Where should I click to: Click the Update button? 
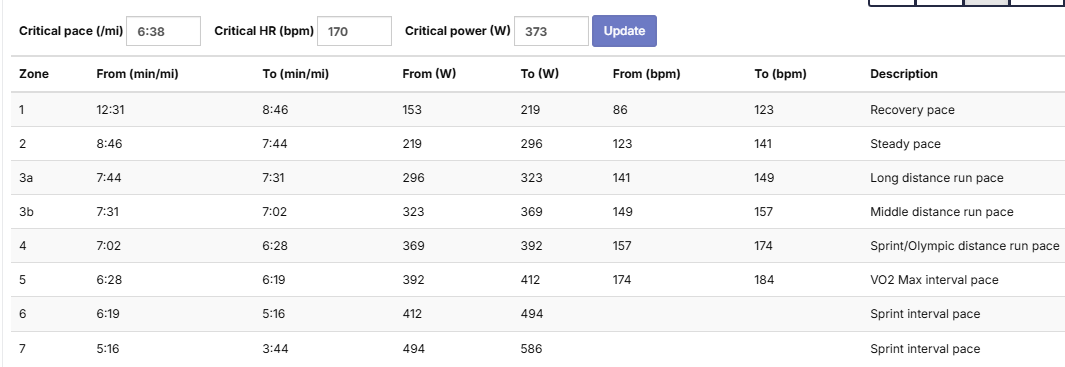tap(624, 31)
